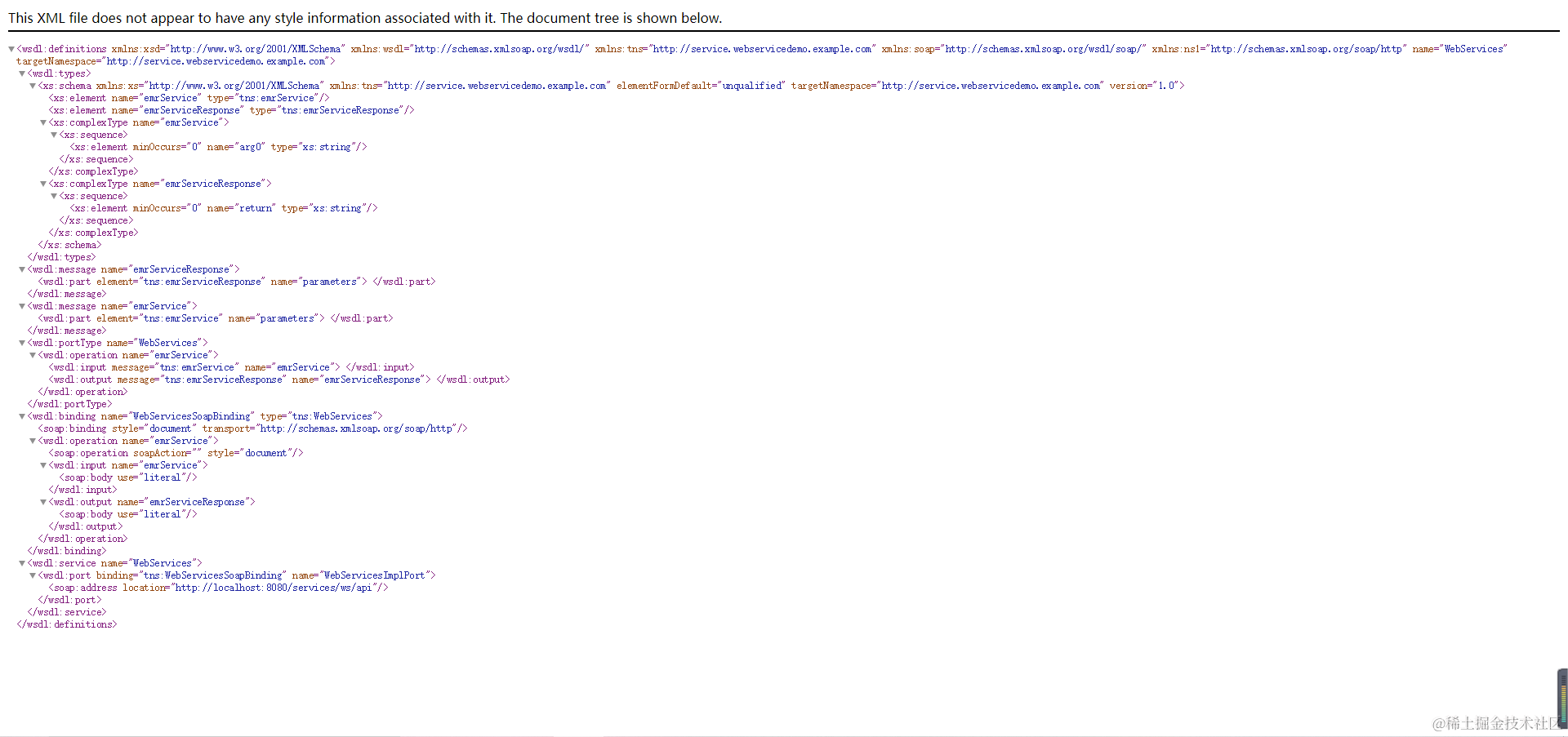This screenshot has height=737, width=1568.
Task: Collapse xs:sequence inside emrServiceResponse complexType
Action: (x=54, y=196)
